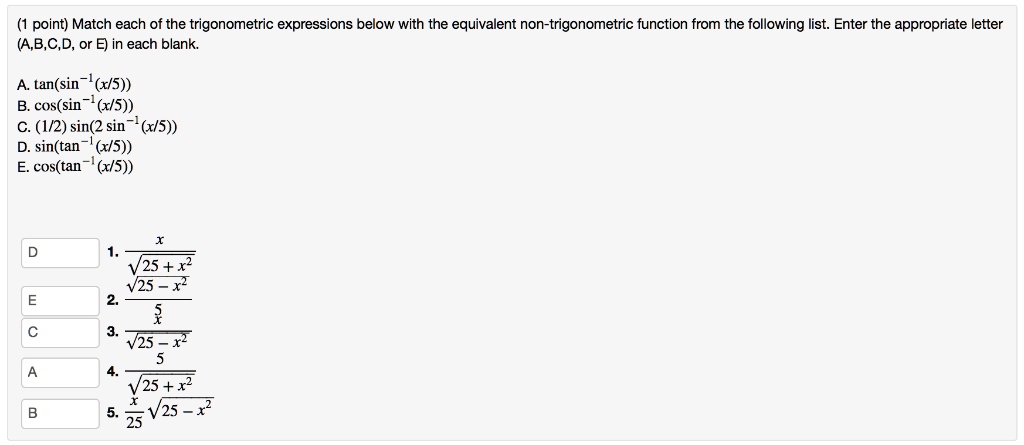Click the number label "1." beside the first formula
Screen dimensions: 1024x445
pyautogui.click(x=113, y=254)
